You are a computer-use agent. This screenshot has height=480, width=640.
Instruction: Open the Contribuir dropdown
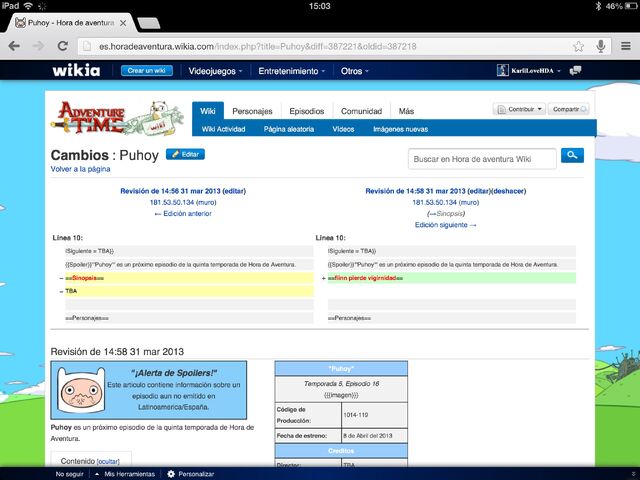pos(519,109)
